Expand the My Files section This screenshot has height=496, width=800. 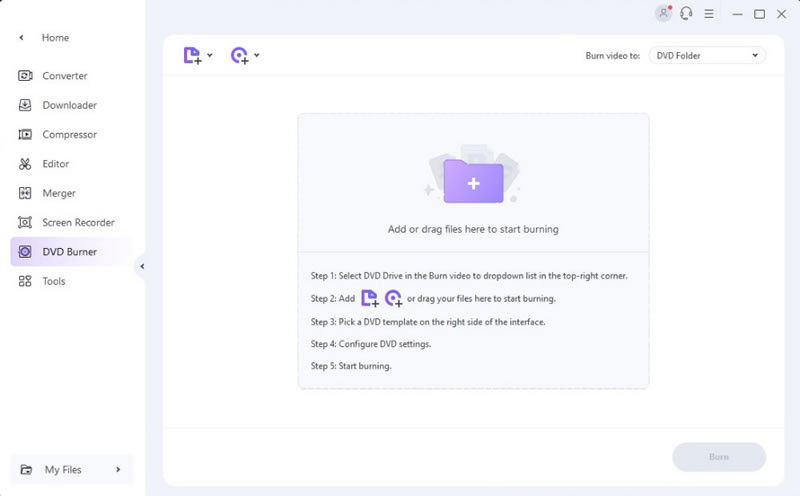pos(72,469)
